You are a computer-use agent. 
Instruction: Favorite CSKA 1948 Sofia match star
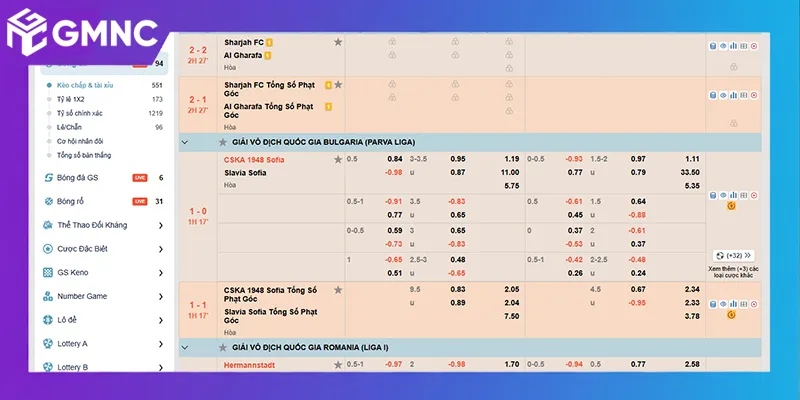(x=338, y=160)
